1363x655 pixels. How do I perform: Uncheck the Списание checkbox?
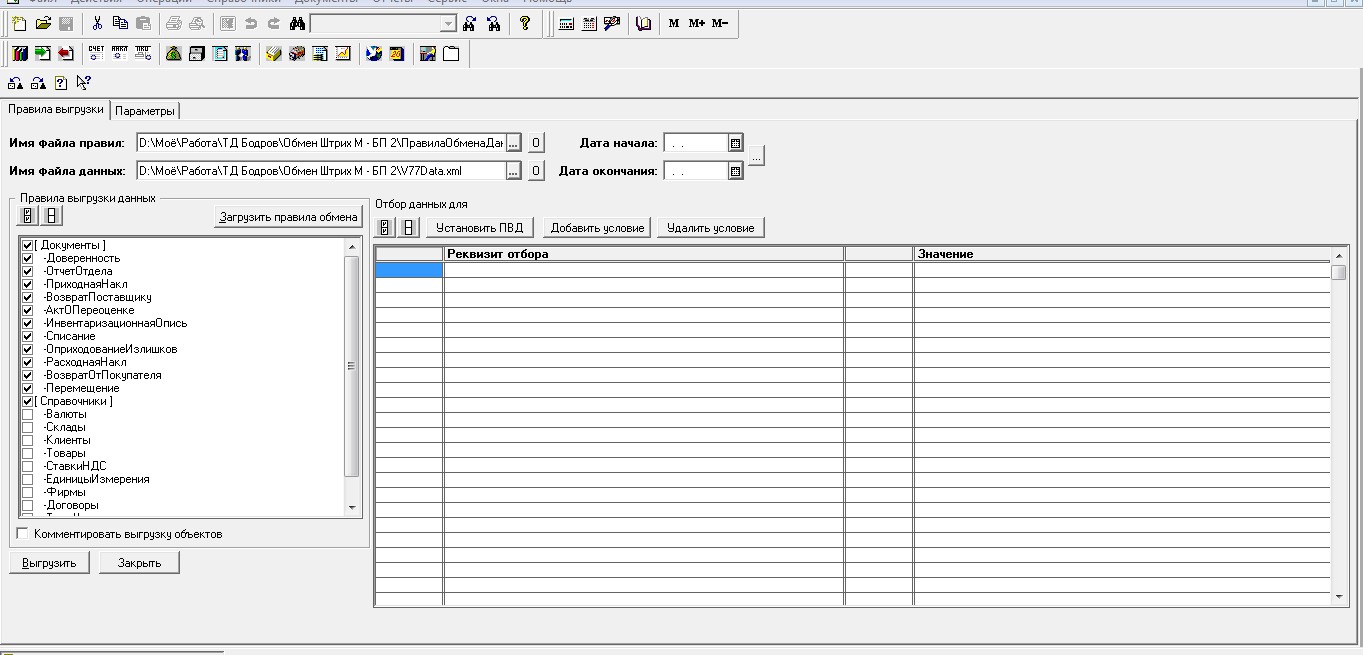click(27, 336)
